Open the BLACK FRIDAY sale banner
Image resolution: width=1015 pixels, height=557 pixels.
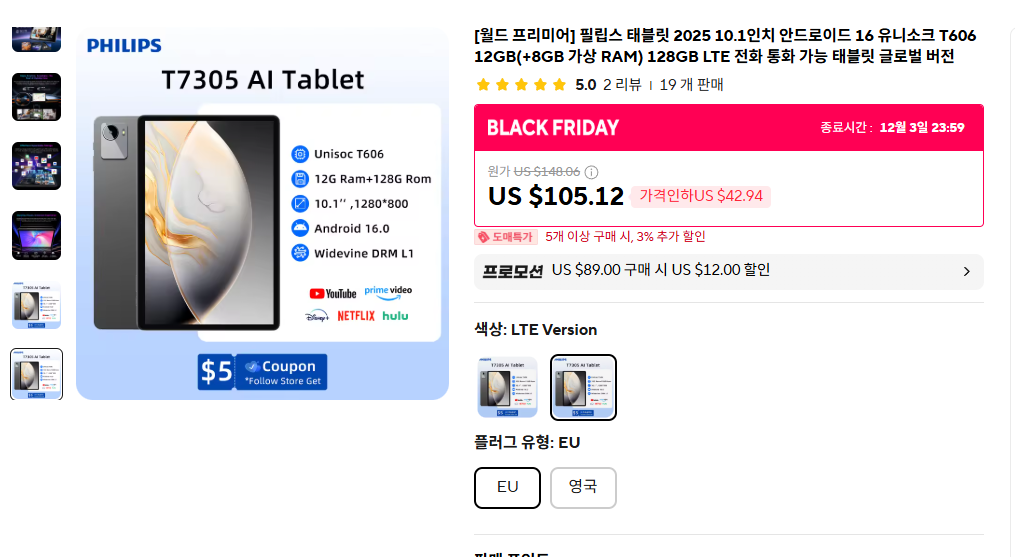[x=553, y=128]
